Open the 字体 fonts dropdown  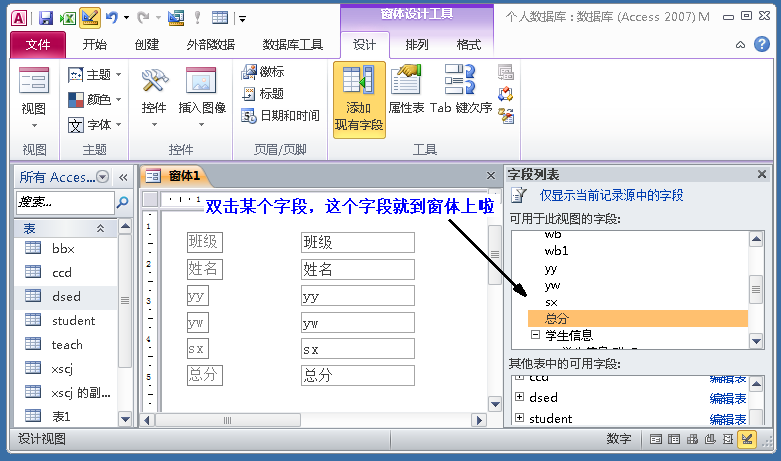point(95,124)
